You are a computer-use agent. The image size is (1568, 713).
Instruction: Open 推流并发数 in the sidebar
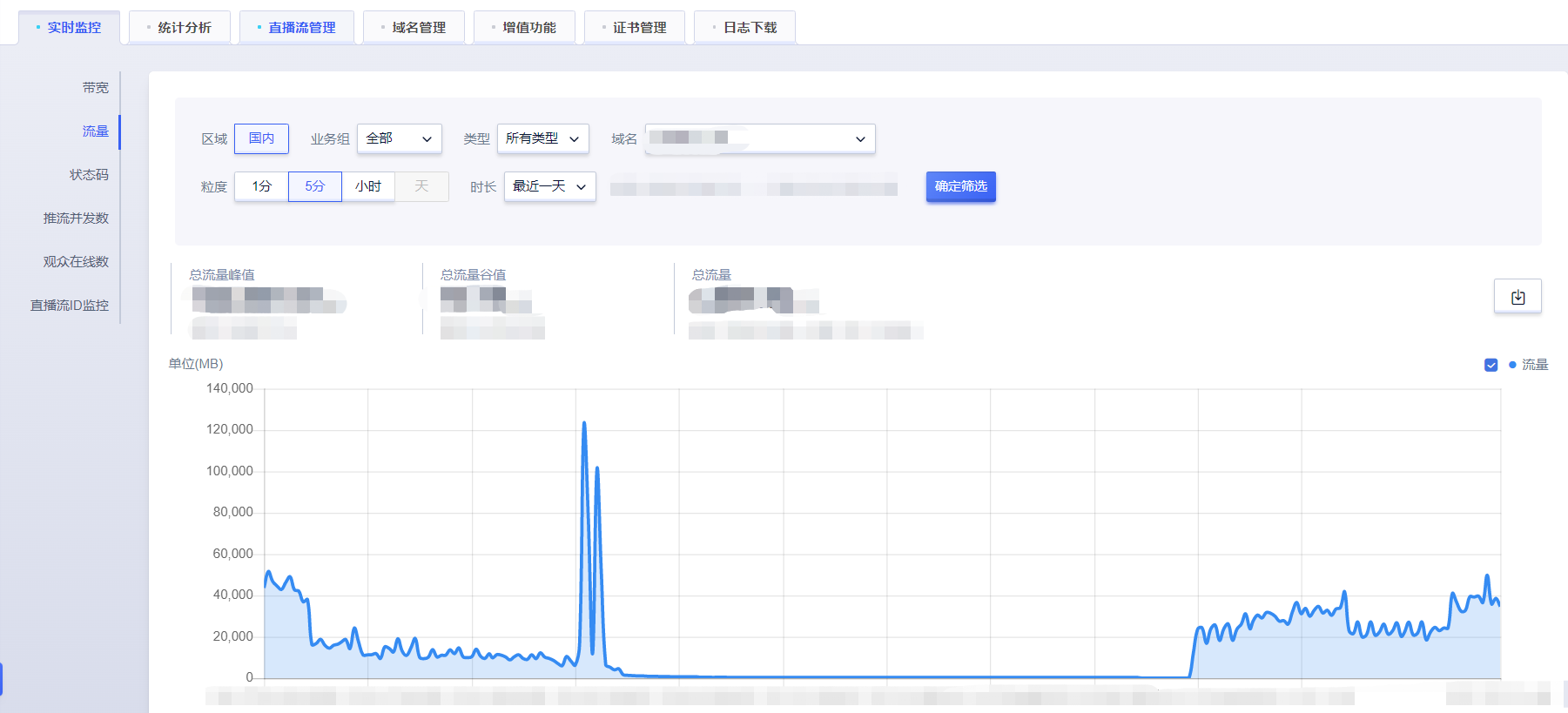[76, 219]
